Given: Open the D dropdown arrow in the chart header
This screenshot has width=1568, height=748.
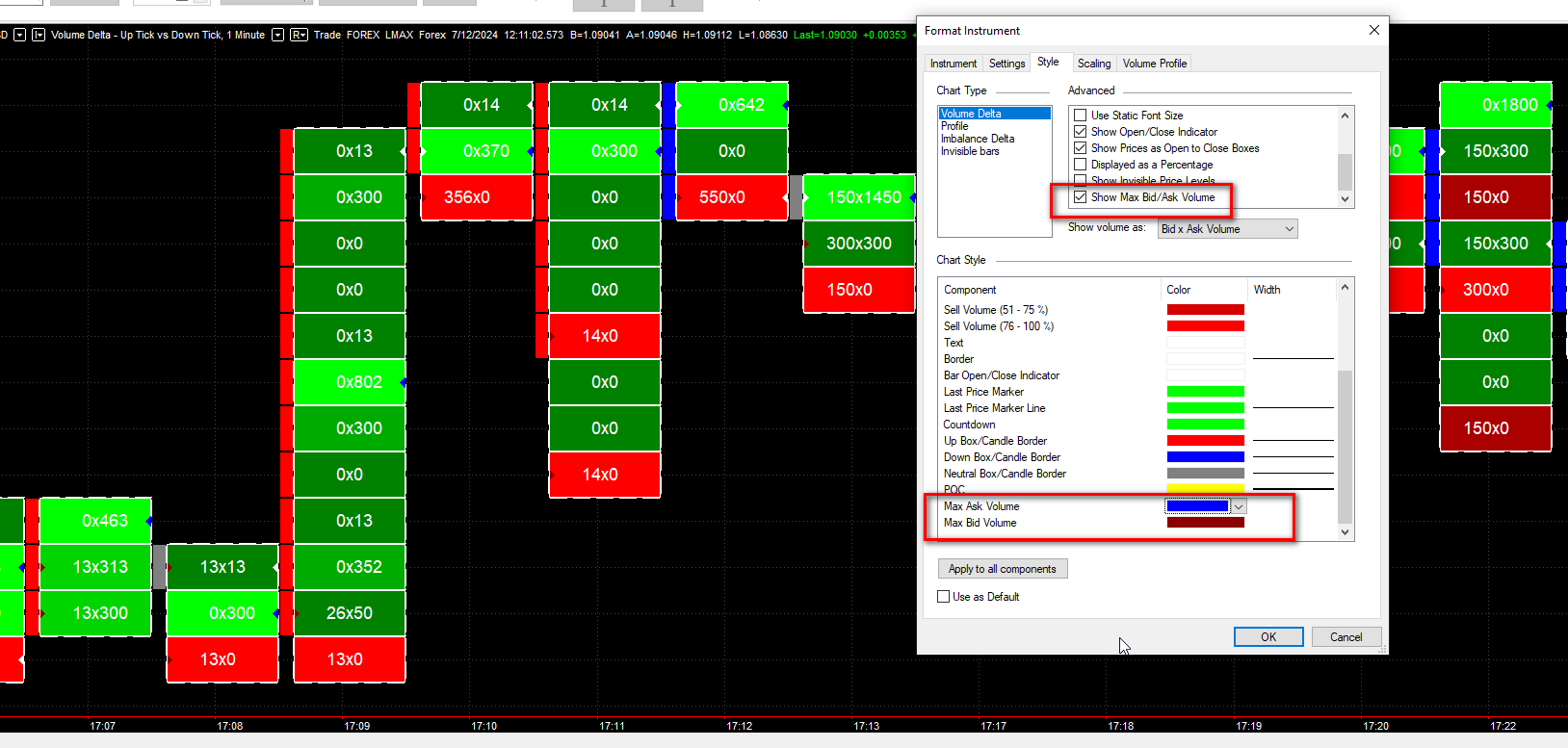Looking at the screenshot, I should (19, 35).
